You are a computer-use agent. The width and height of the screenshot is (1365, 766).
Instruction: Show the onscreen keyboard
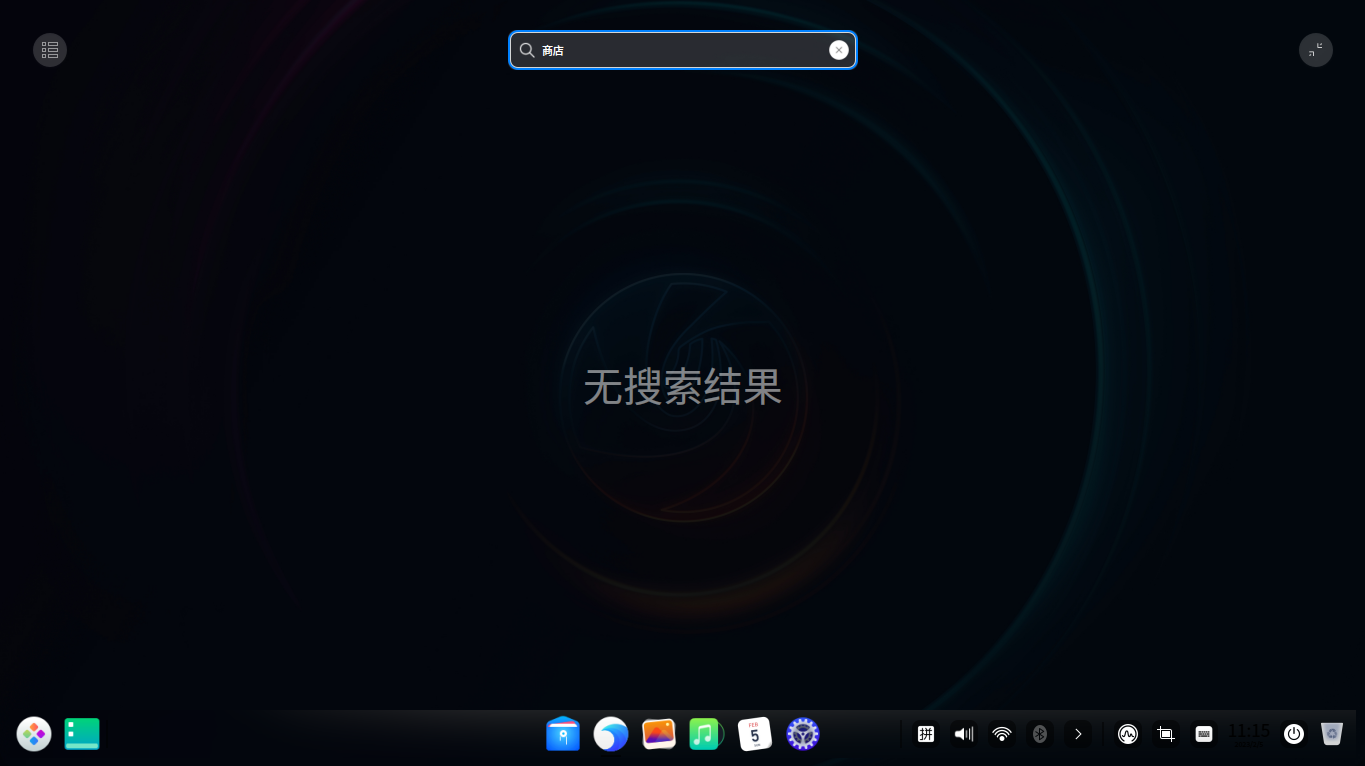(x=1204, y=734)
